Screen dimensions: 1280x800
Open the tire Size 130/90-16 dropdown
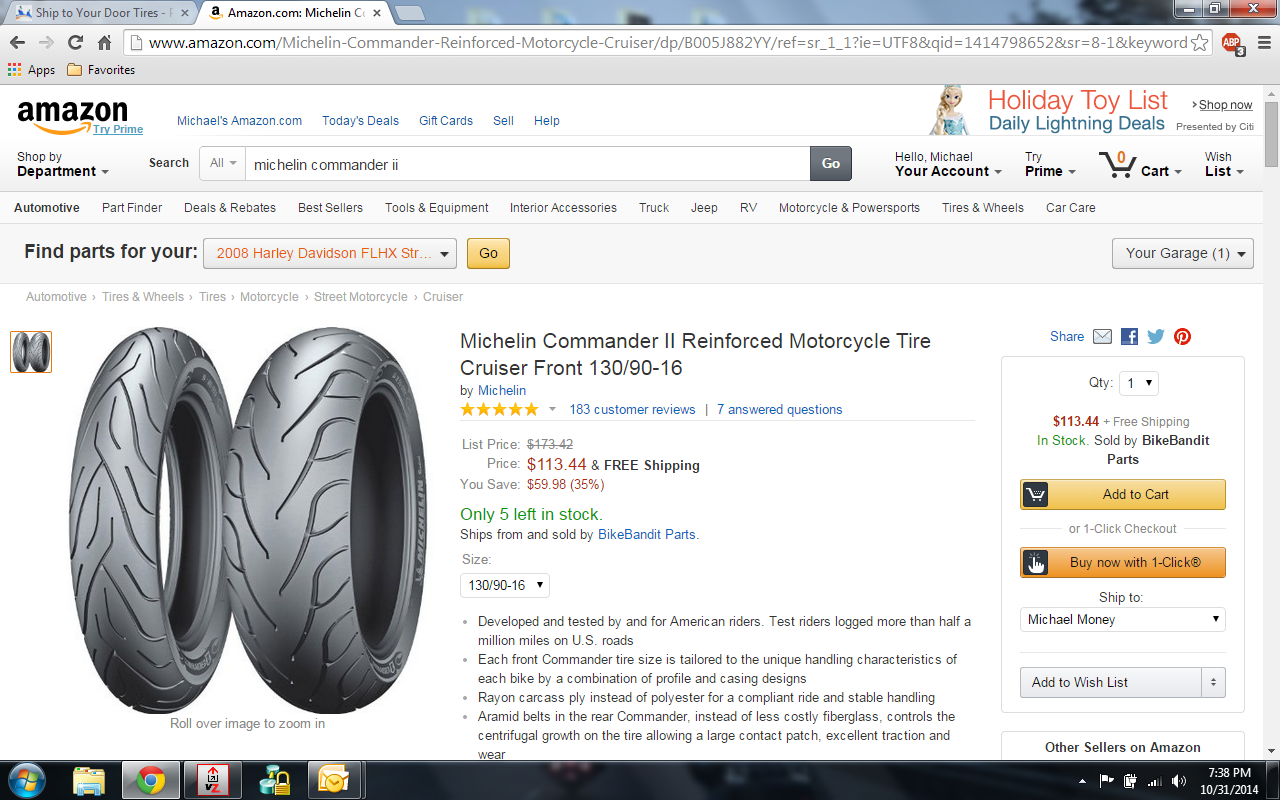coord(505,585)
